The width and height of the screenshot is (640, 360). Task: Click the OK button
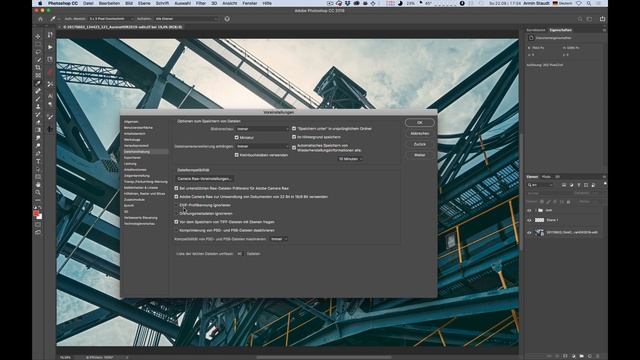pyautogui.click(x=420, y=122)
